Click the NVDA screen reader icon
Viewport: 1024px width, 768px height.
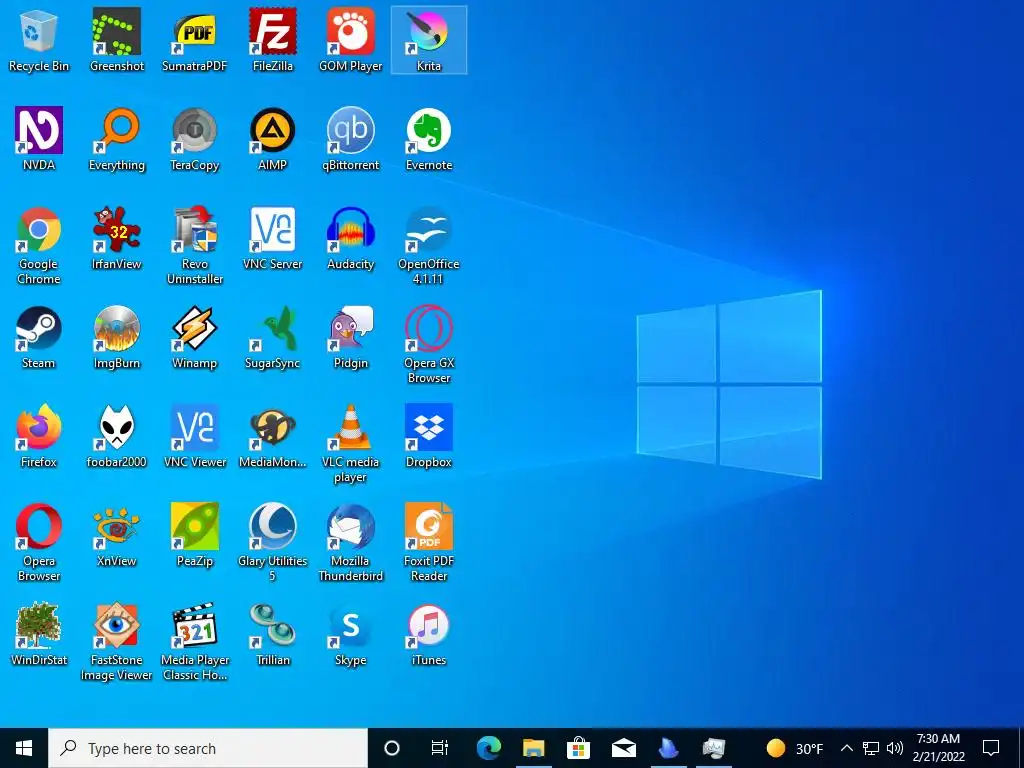[x=39, y=139]
